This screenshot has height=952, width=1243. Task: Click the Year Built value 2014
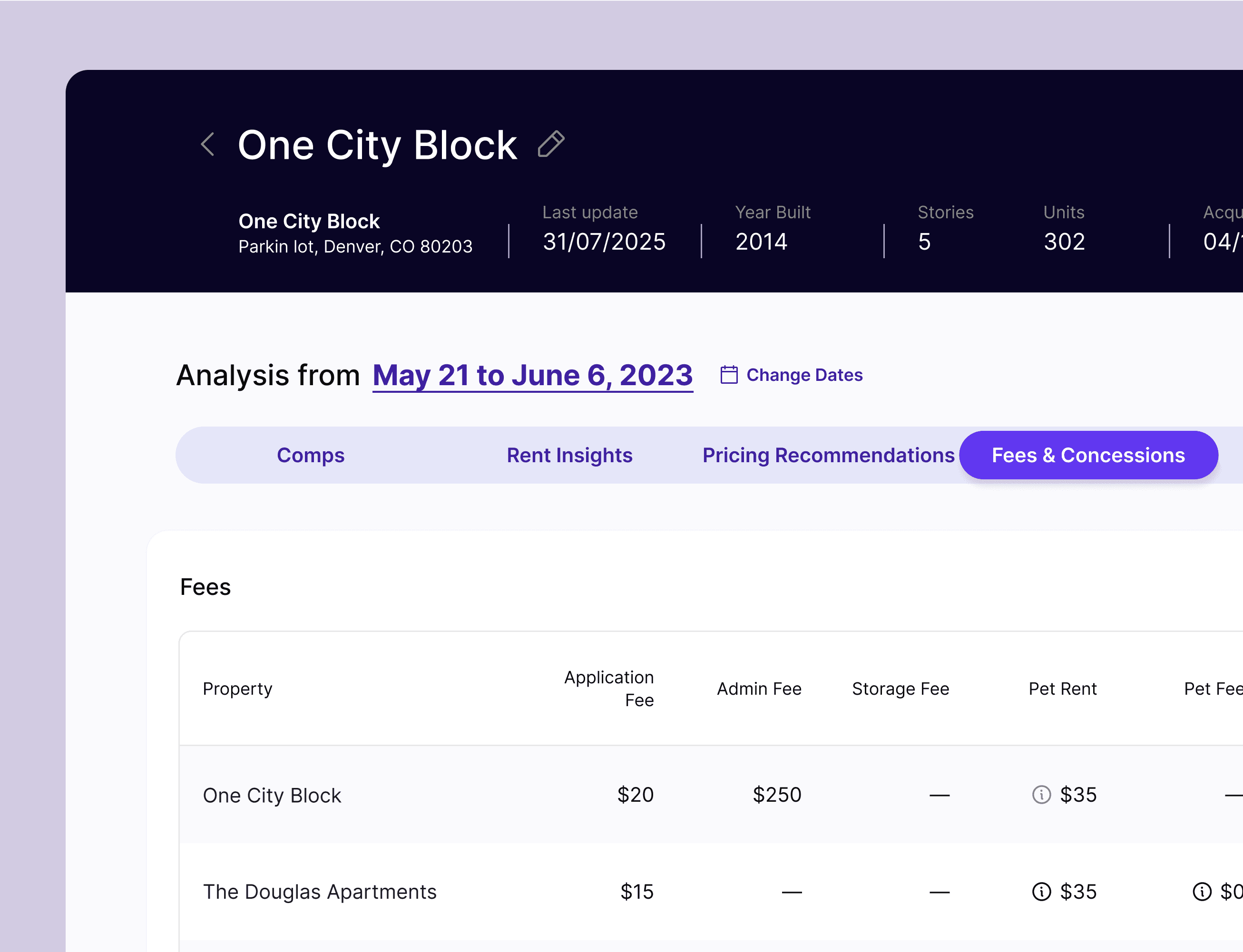761,242
